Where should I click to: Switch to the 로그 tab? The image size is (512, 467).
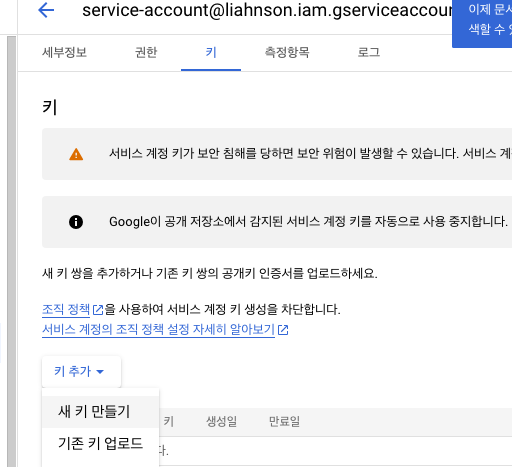[x=369, y=52]
